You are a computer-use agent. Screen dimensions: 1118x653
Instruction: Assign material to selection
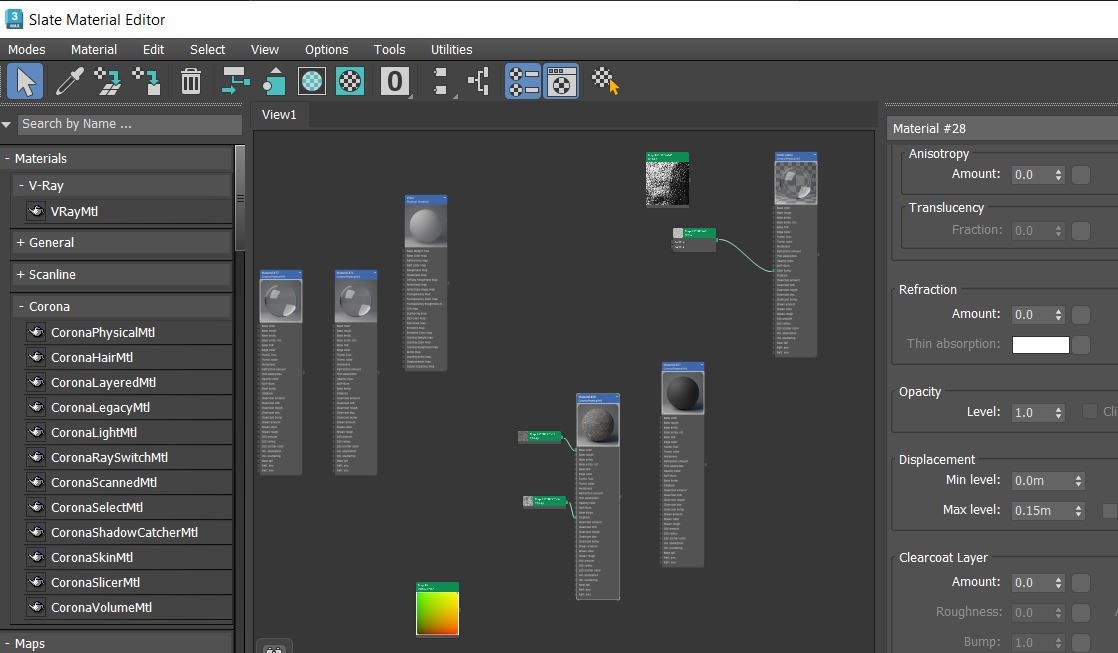pyautogui.click(x=147, y=81)
